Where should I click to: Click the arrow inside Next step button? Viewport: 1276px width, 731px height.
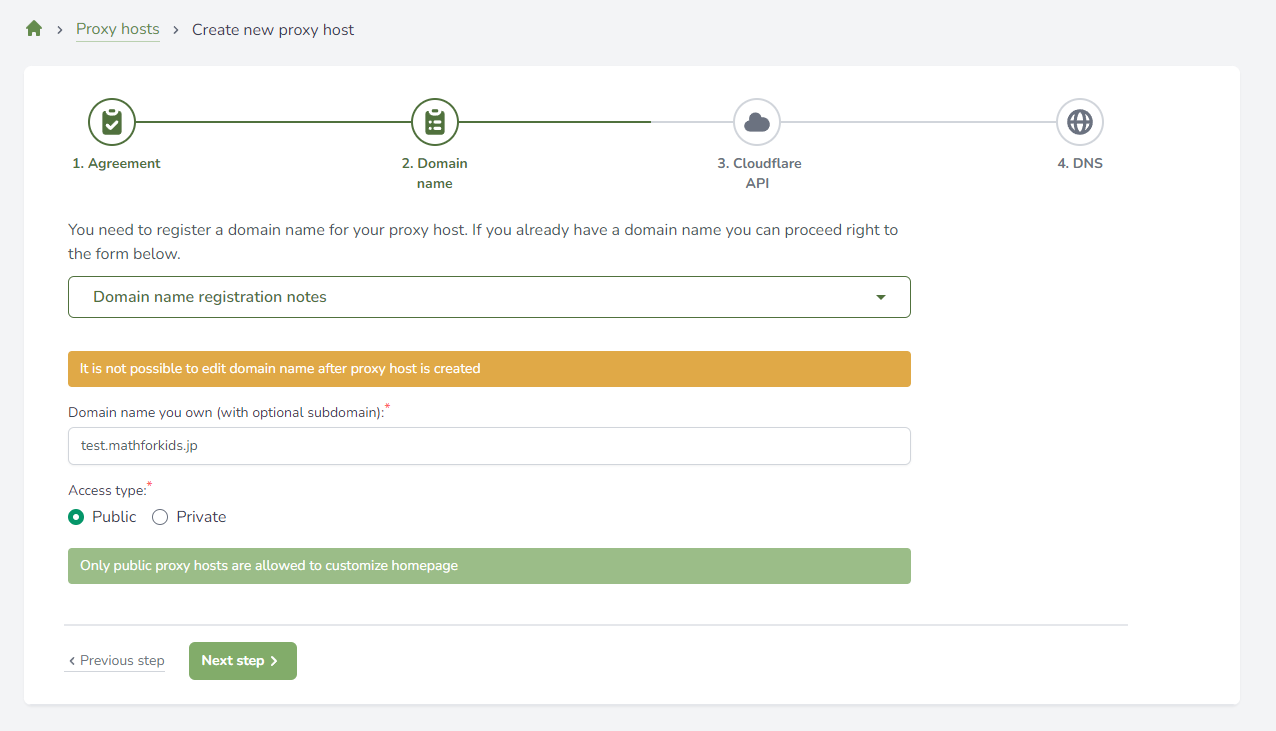(274, 661)
